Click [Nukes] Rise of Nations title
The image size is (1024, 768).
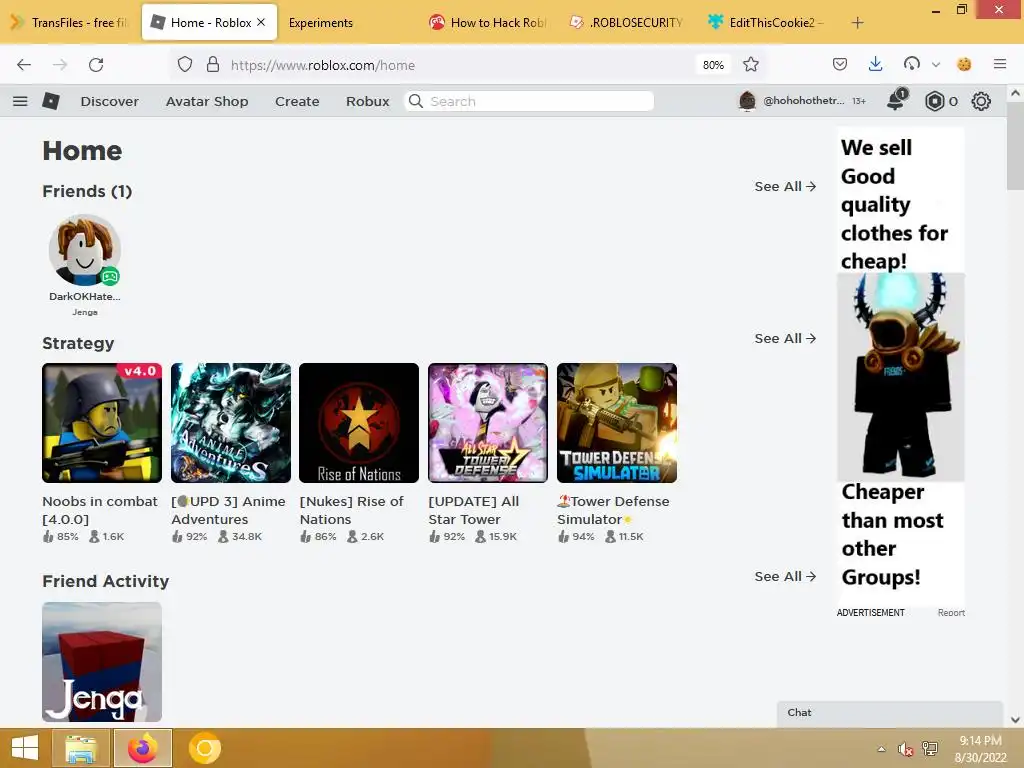pyautogui.click(x=351, y=510)
